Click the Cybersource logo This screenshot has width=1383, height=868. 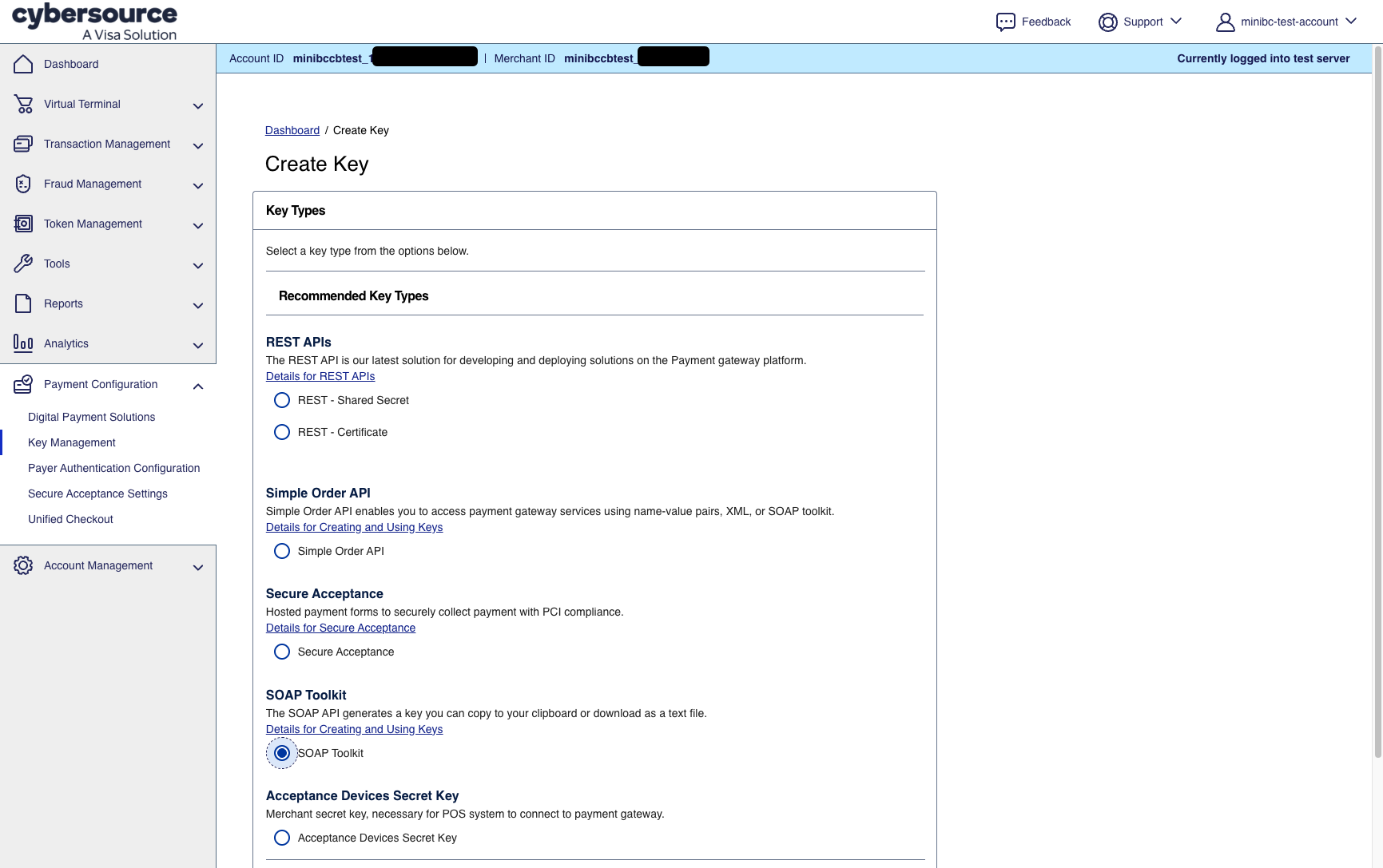pyautogui.click(x=95, y=22)
